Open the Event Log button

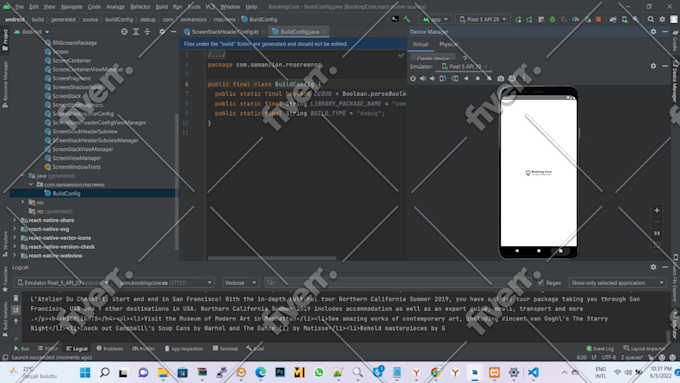600,349
